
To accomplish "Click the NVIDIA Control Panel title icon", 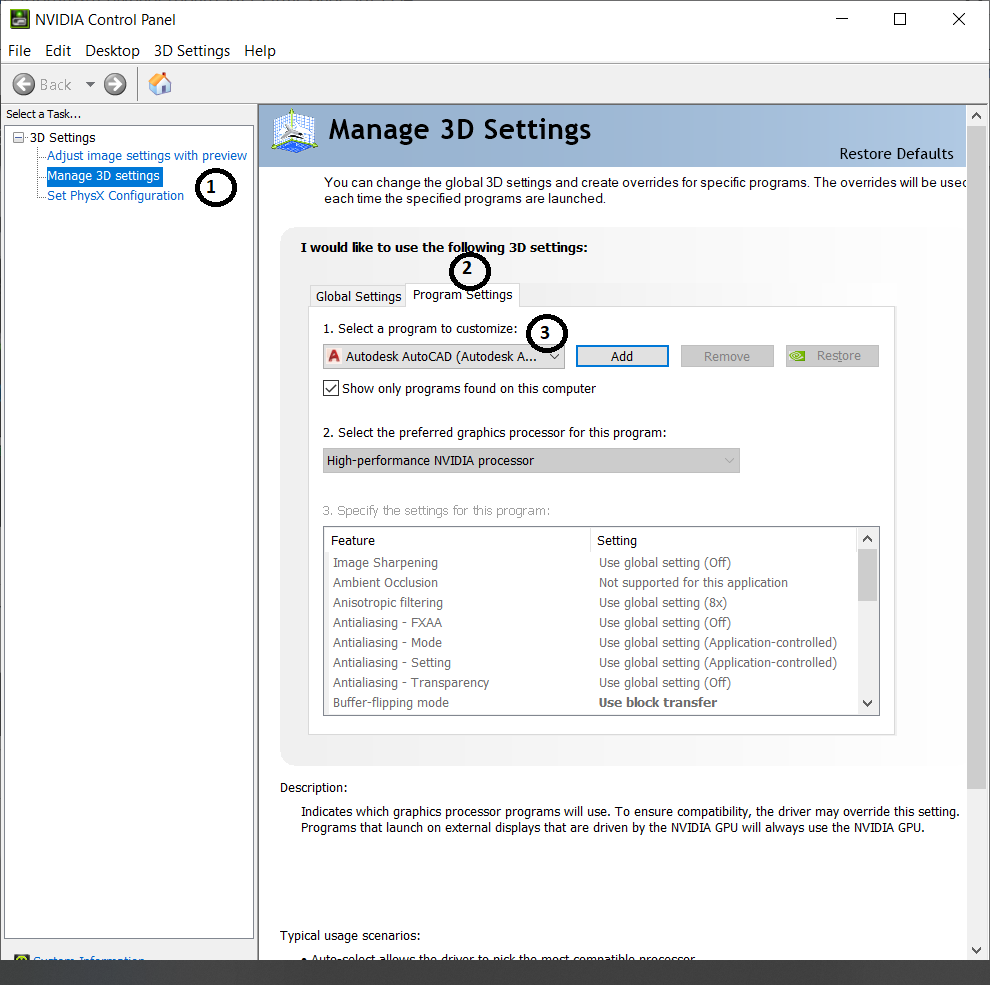I will pos(20,20).
